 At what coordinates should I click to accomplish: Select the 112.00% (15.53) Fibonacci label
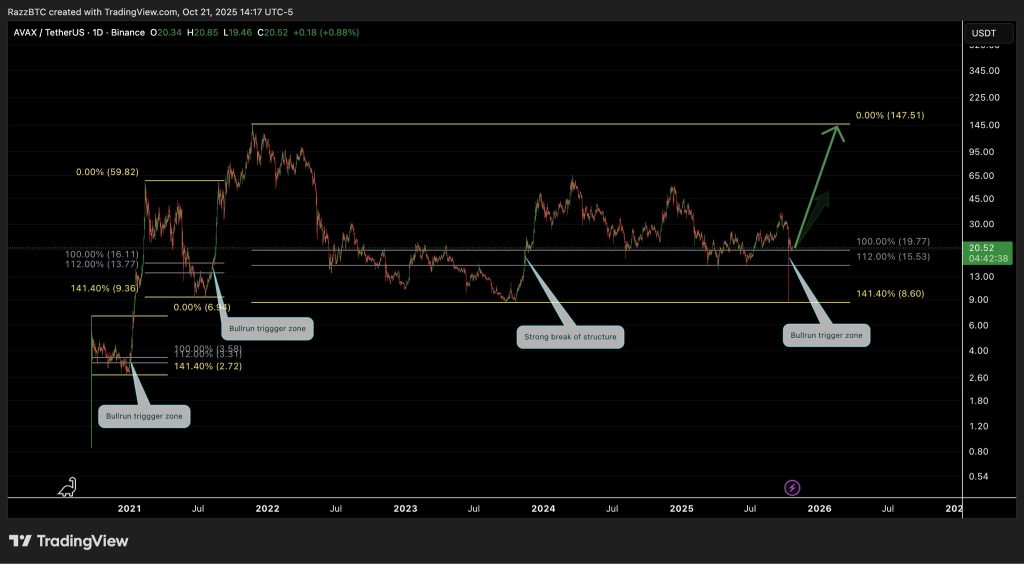893,257
